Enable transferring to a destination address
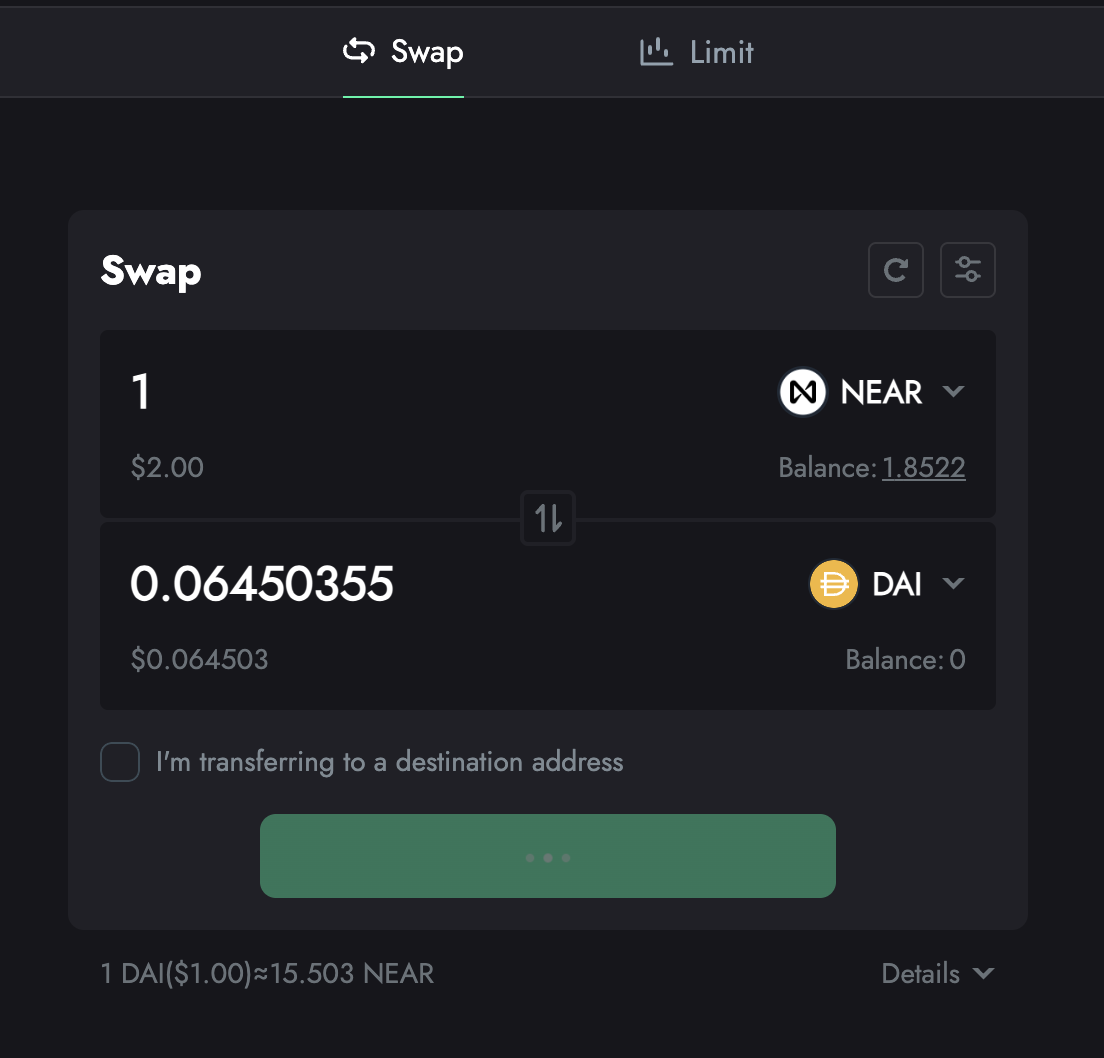1104x1058 pixels. [120, 762]
